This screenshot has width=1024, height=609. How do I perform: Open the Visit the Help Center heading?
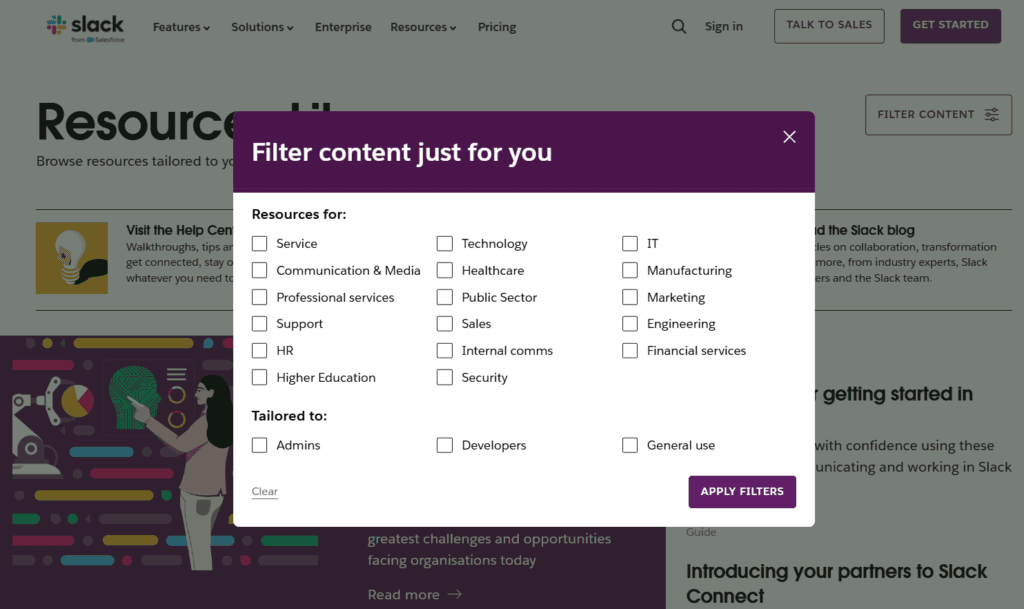[x=180, y=230]
